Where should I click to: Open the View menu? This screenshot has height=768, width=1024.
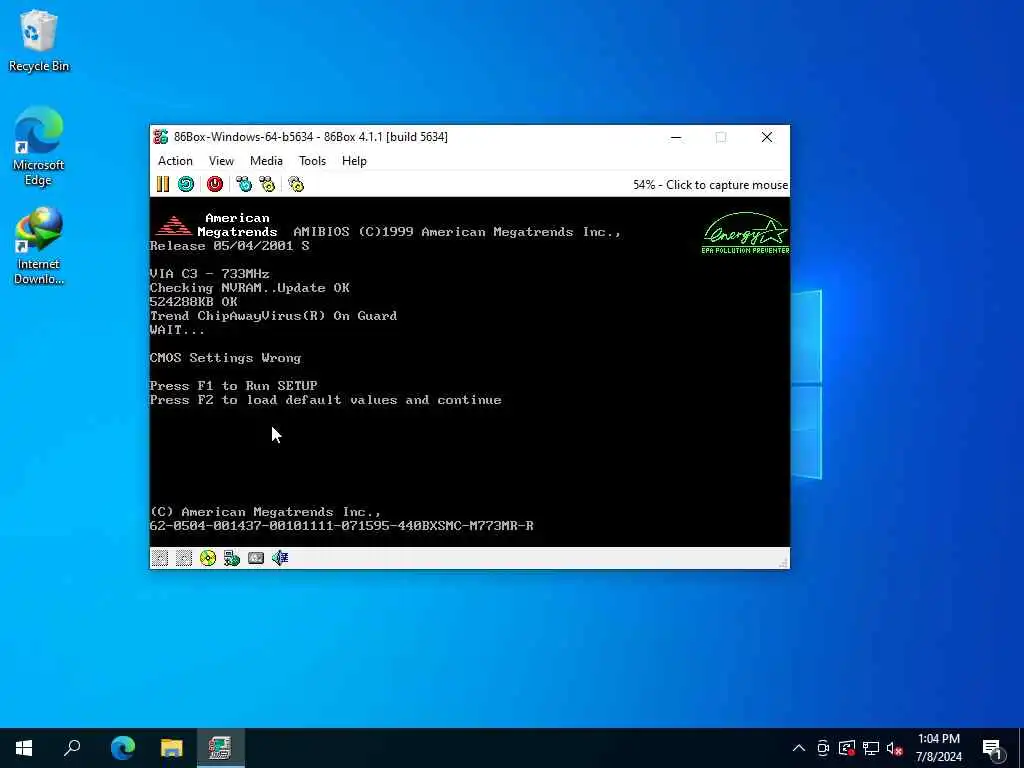click(221, 161)
